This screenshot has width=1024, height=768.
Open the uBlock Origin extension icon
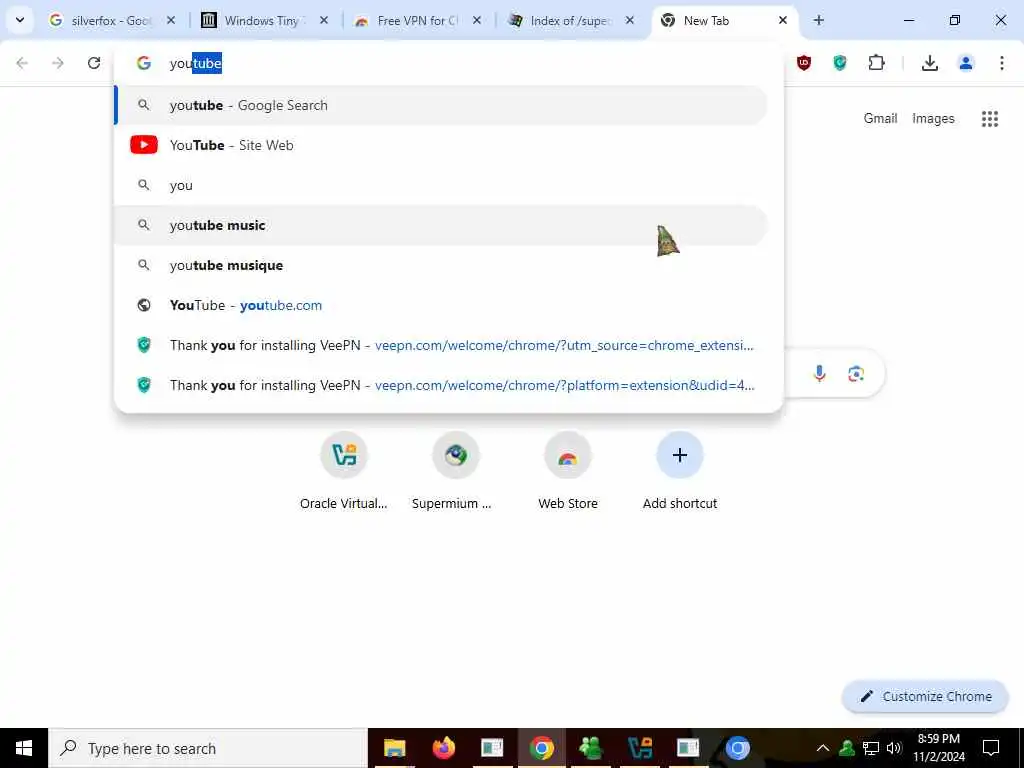804,63
